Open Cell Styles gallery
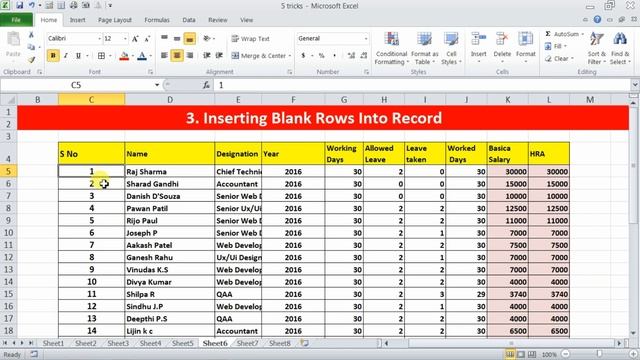 (x=451, y=48)
